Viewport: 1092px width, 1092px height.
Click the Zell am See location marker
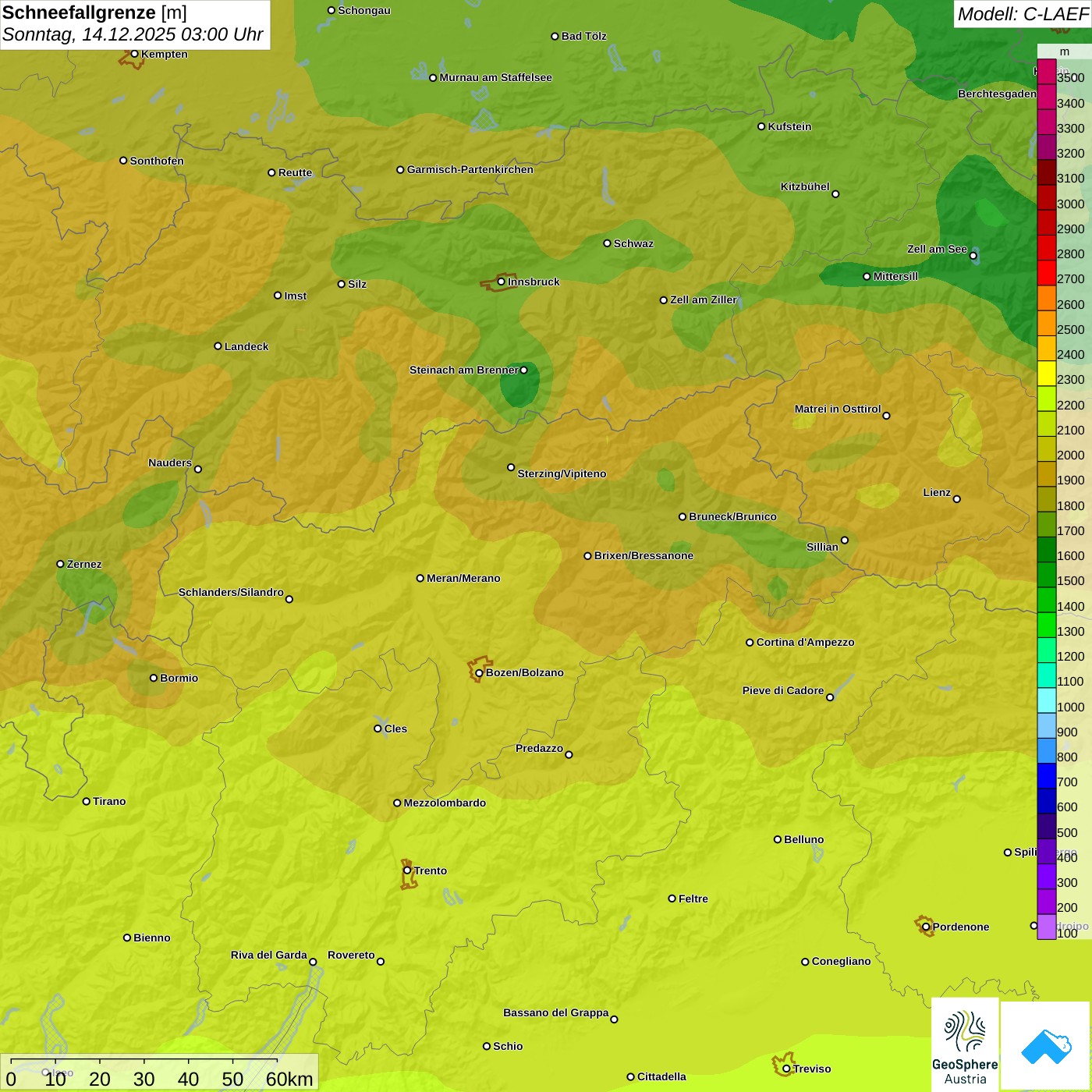[973, 256]
